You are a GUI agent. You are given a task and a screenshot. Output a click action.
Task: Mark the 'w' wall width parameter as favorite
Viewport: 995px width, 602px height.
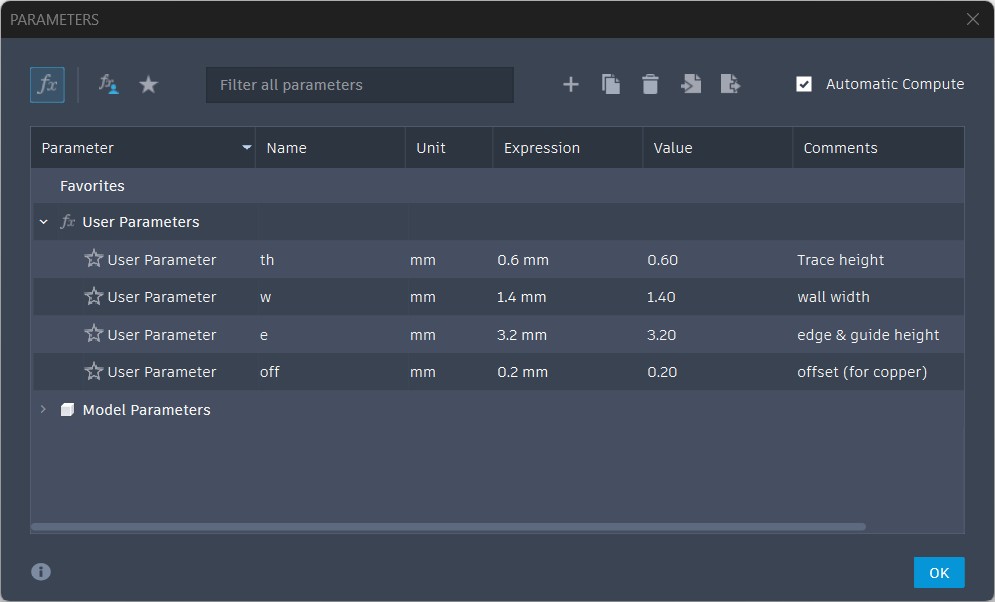94,297
